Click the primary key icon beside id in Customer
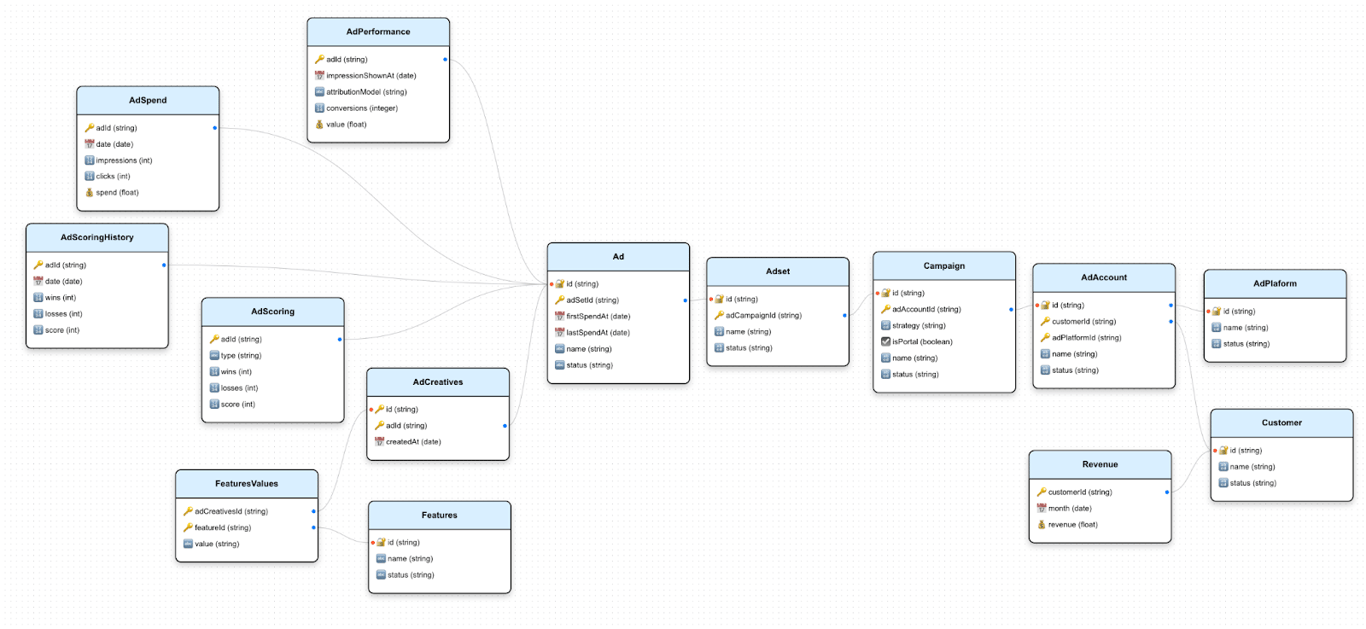This screenshot has height=629, width=1366. tap(1223, 450)
